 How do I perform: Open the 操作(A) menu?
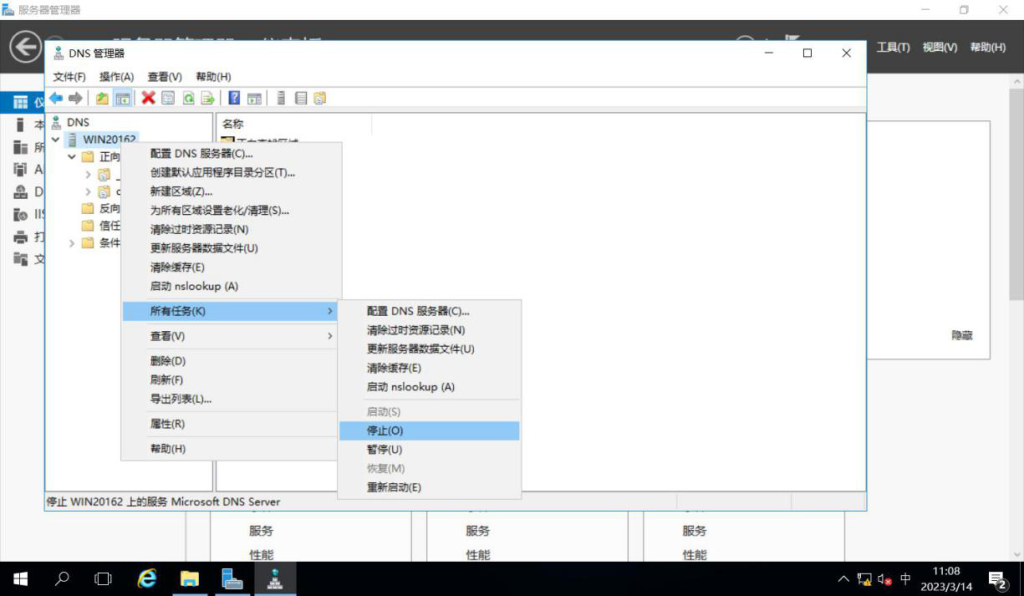click(116, 76)
